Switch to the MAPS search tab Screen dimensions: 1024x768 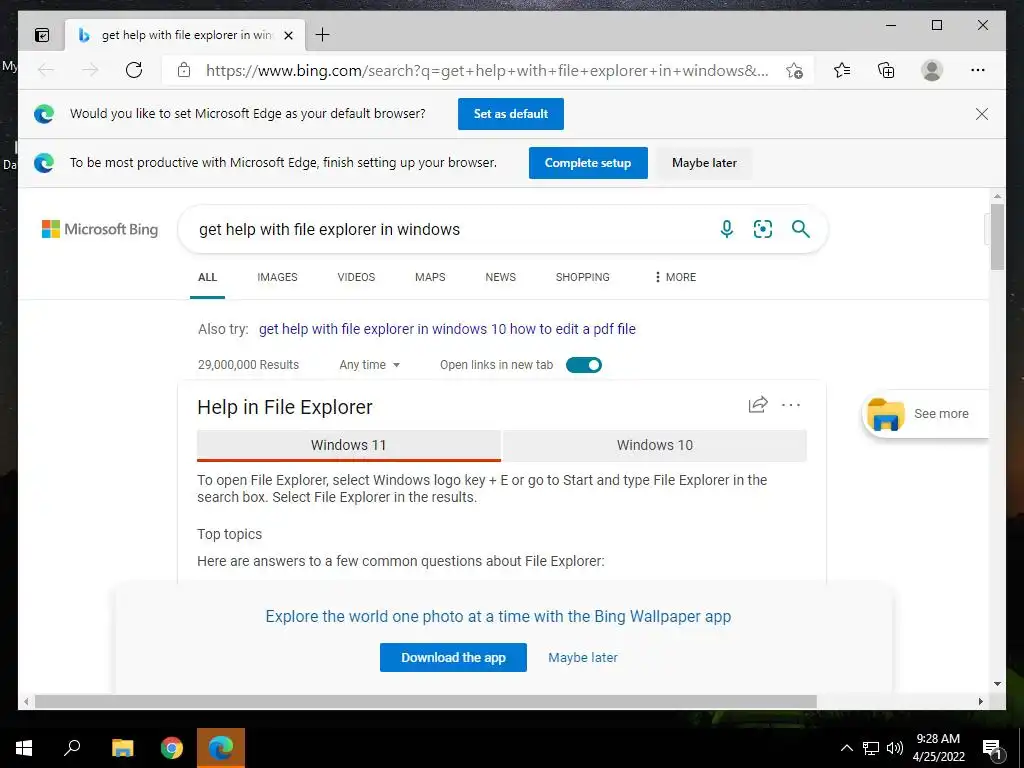430,277
